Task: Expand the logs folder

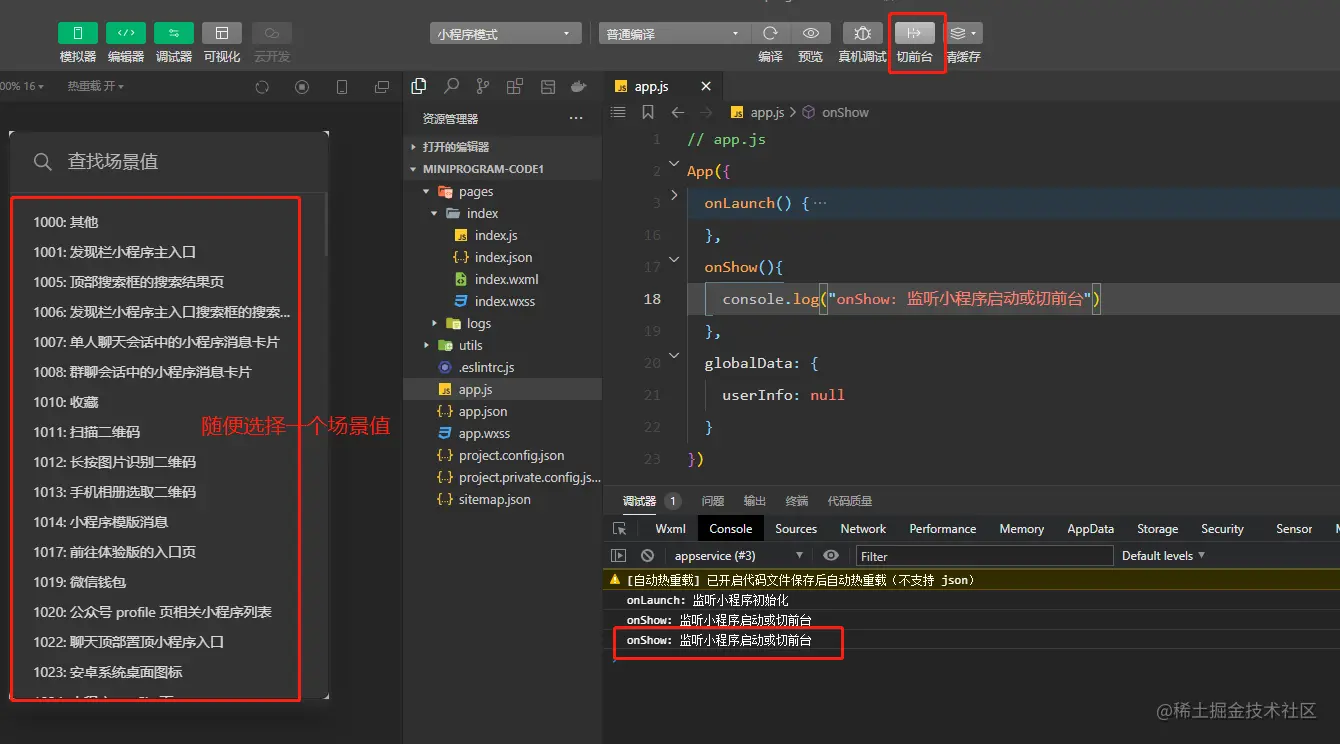Action: tap(502, 323)
